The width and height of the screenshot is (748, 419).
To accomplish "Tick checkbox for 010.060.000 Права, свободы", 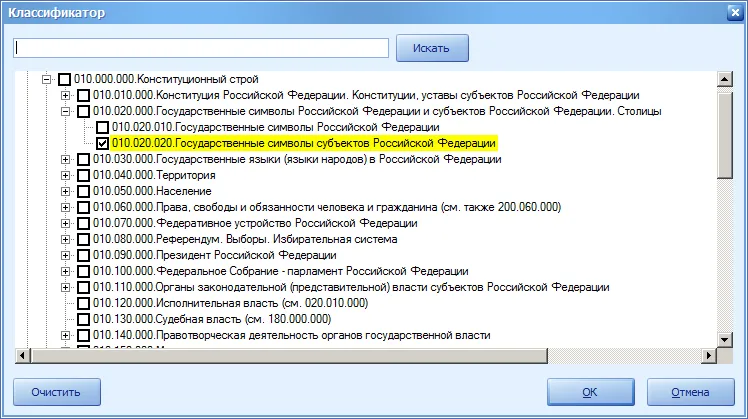I will tap(83, 207).
